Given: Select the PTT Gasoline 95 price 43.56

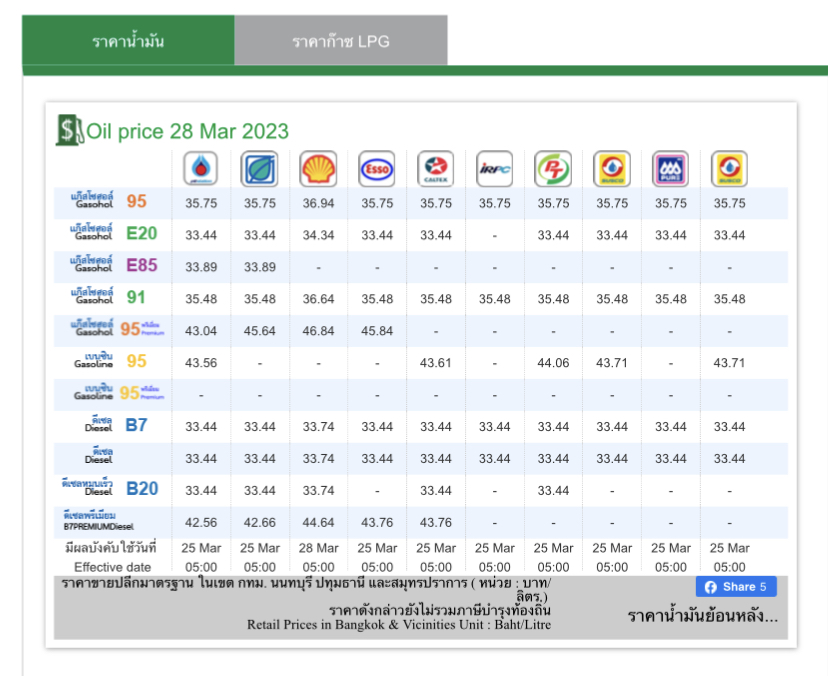Looking at the screenshot, I should point(201,363).
